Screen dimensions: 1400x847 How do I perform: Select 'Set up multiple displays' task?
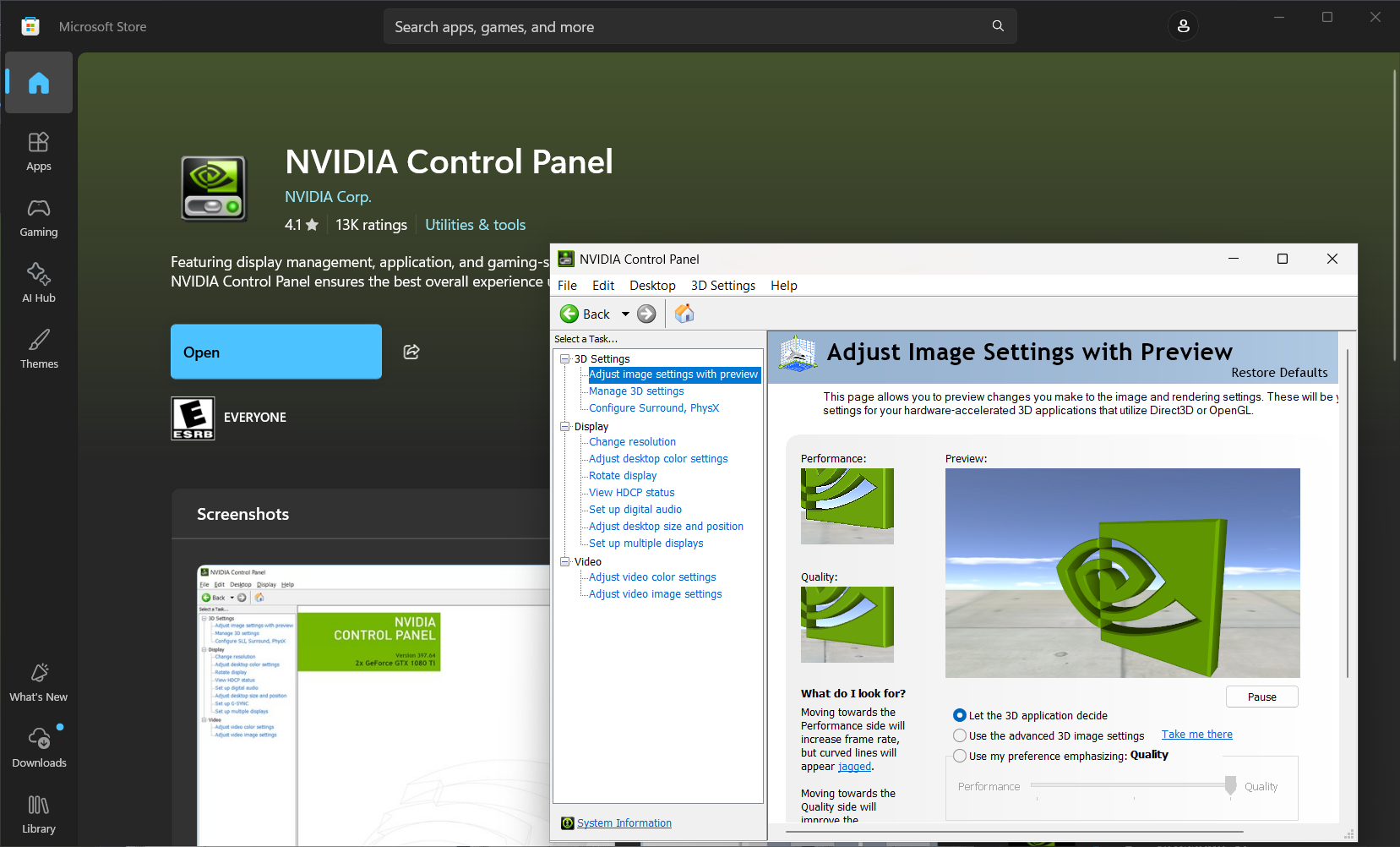point(646,544)
